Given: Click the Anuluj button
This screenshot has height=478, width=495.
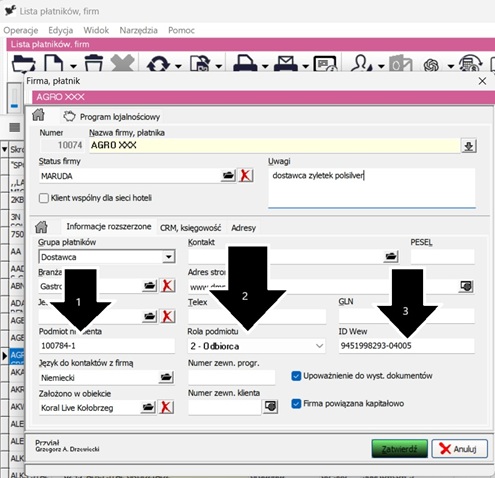Looking at the screenshot, I should (459, 449).
